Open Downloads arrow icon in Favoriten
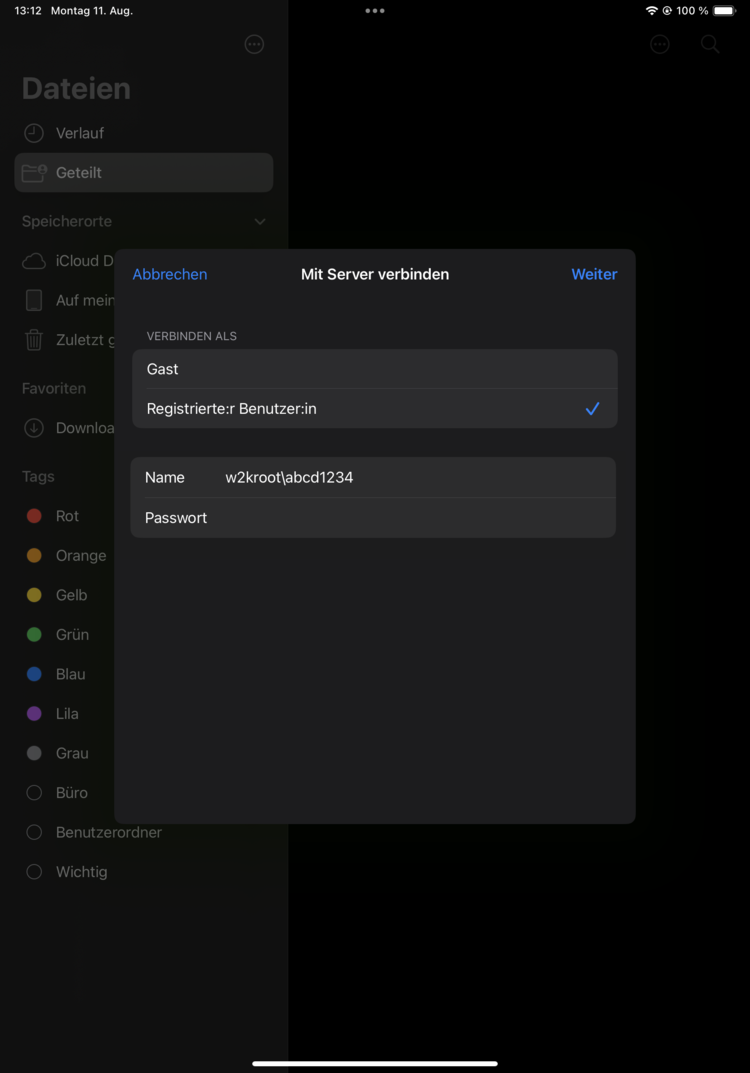The width and height of the screenshot is (750, 1073). coord(34,428)
